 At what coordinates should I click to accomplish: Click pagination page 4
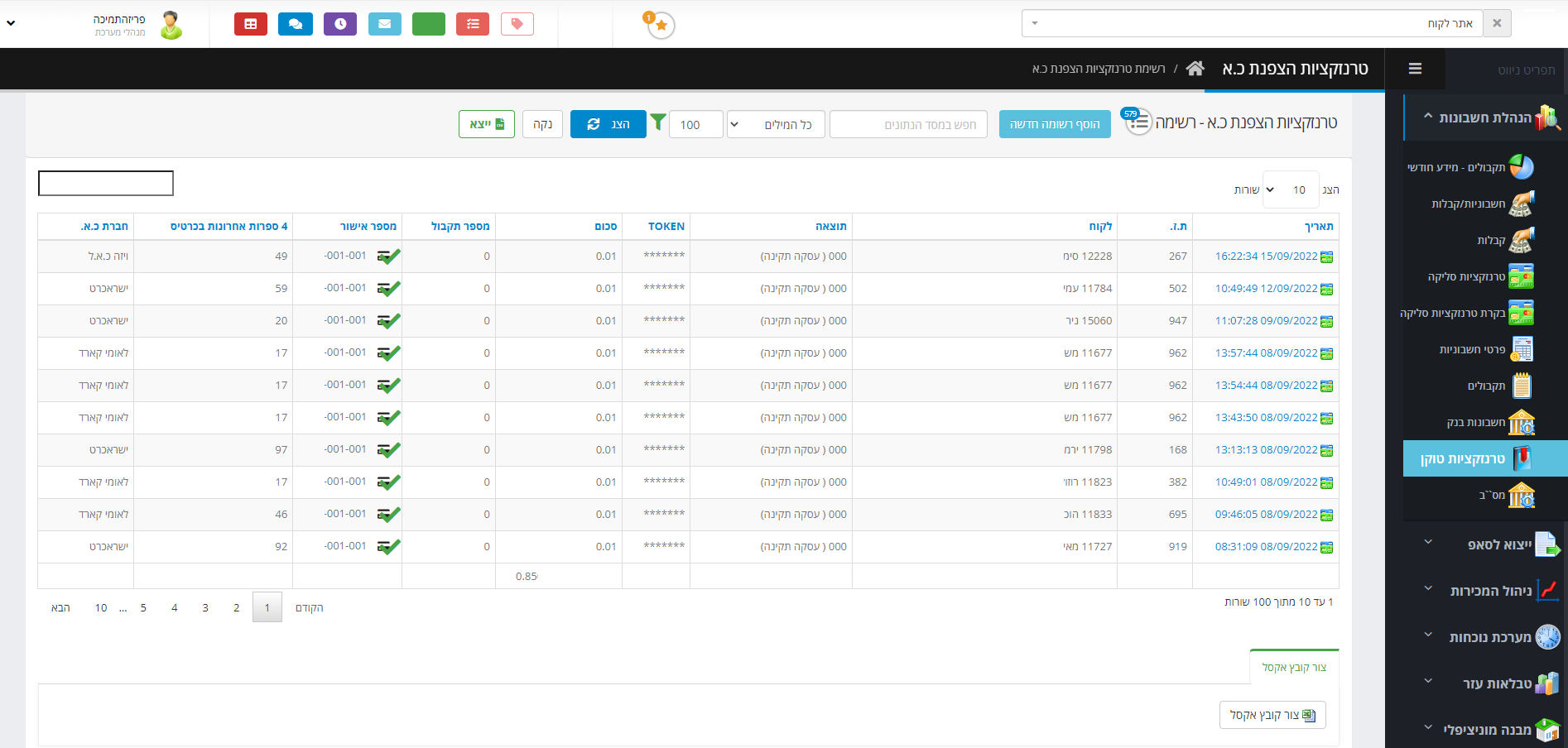[x=174, y=607]
